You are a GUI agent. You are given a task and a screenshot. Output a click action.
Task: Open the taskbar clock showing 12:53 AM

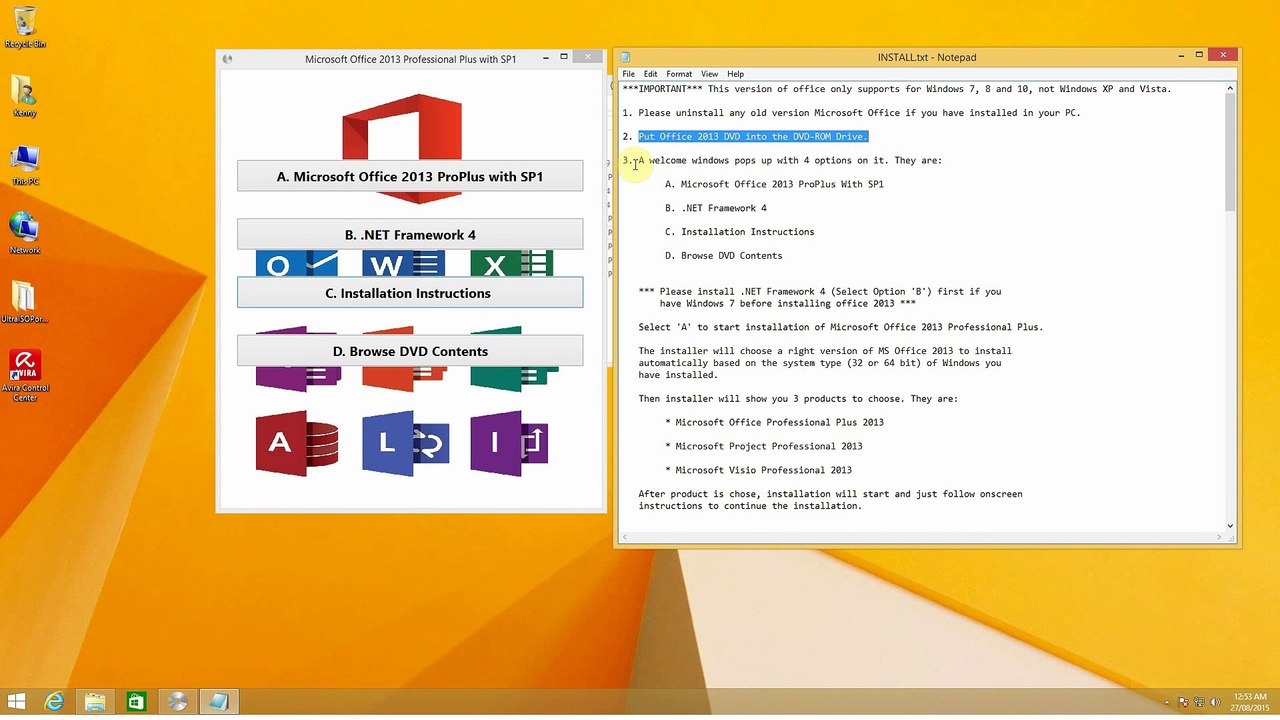click(1250, 702)
